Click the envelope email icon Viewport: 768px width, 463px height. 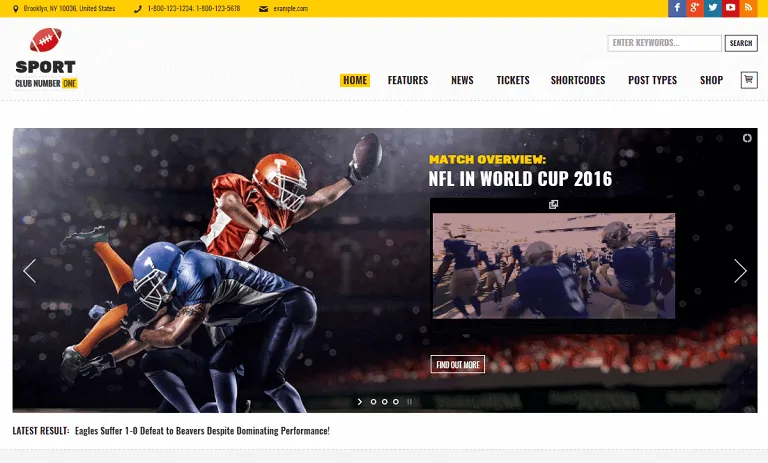point(264,9)
